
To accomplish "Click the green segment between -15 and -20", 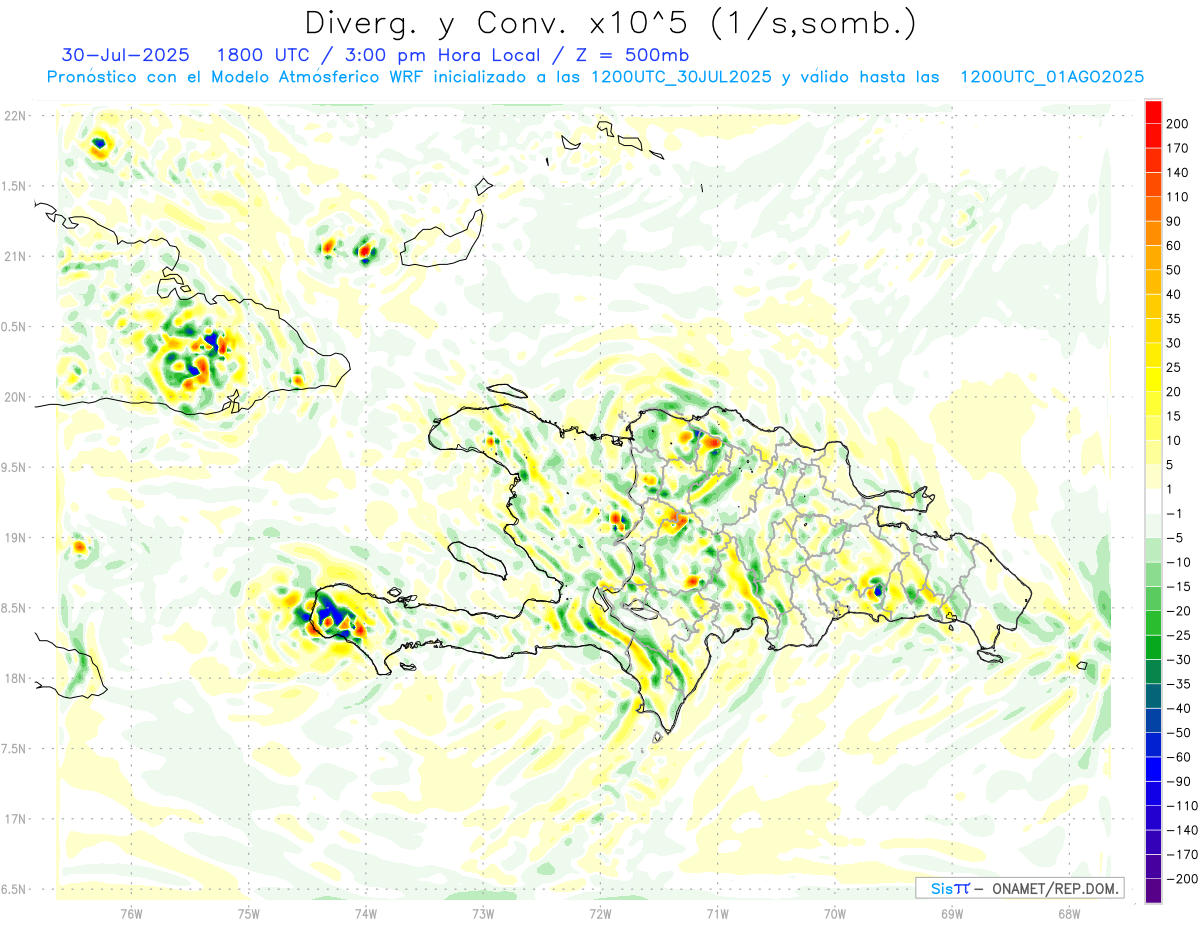I will click(x=1154, y=600).
